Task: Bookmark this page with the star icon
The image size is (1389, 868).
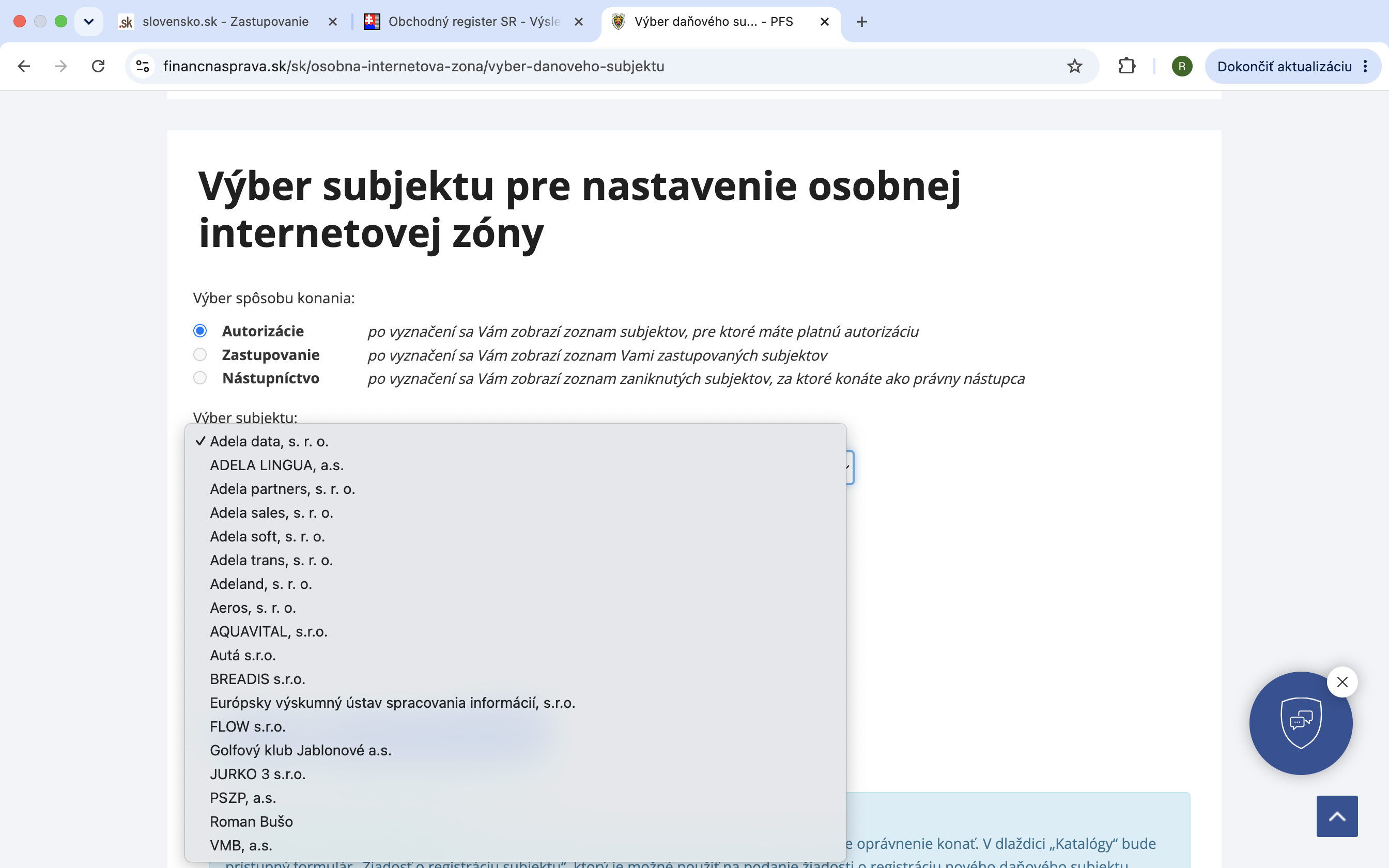Action: tap(1074, 67)
